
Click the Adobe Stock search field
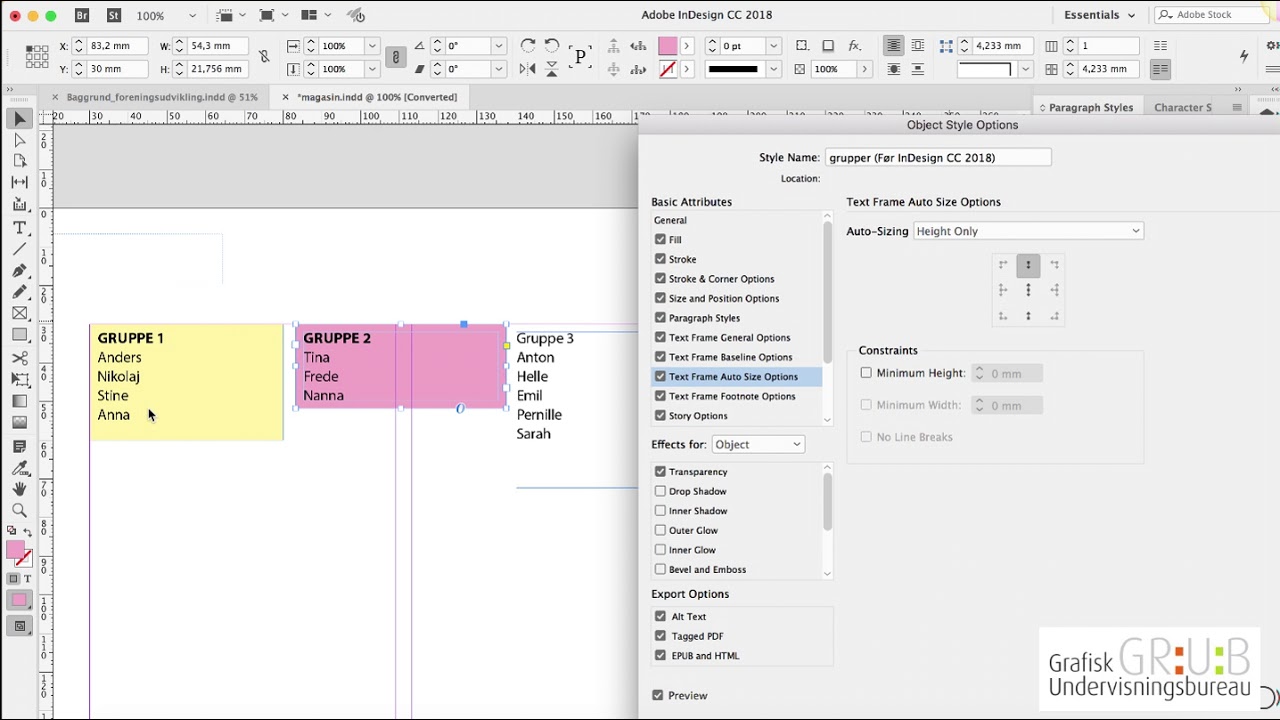click(x=1213, y=15)
